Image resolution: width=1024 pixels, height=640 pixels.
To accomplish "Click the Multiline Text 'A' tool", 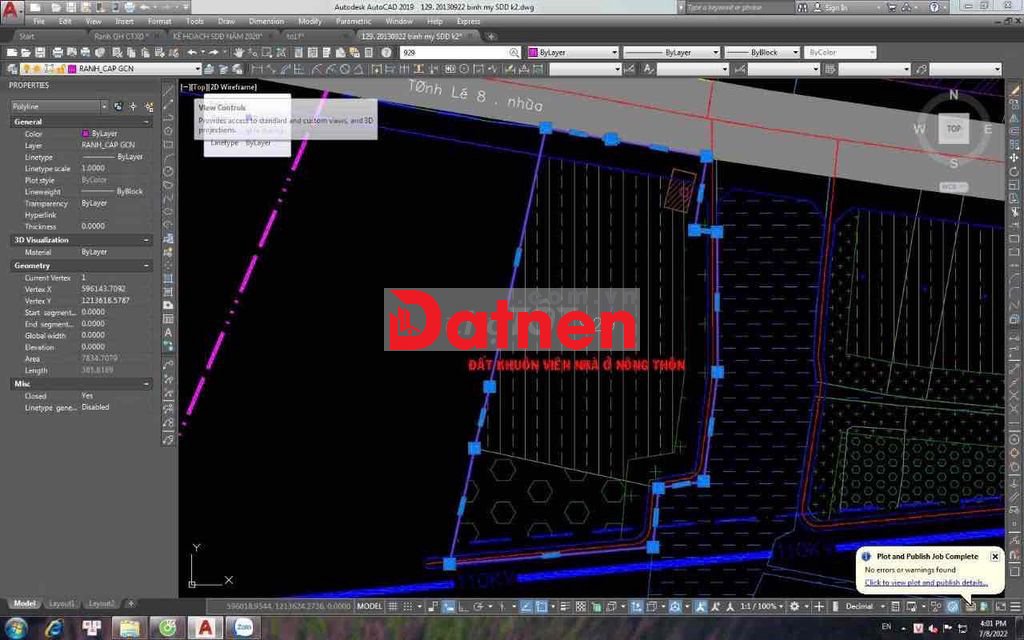I will coord(168,333).
